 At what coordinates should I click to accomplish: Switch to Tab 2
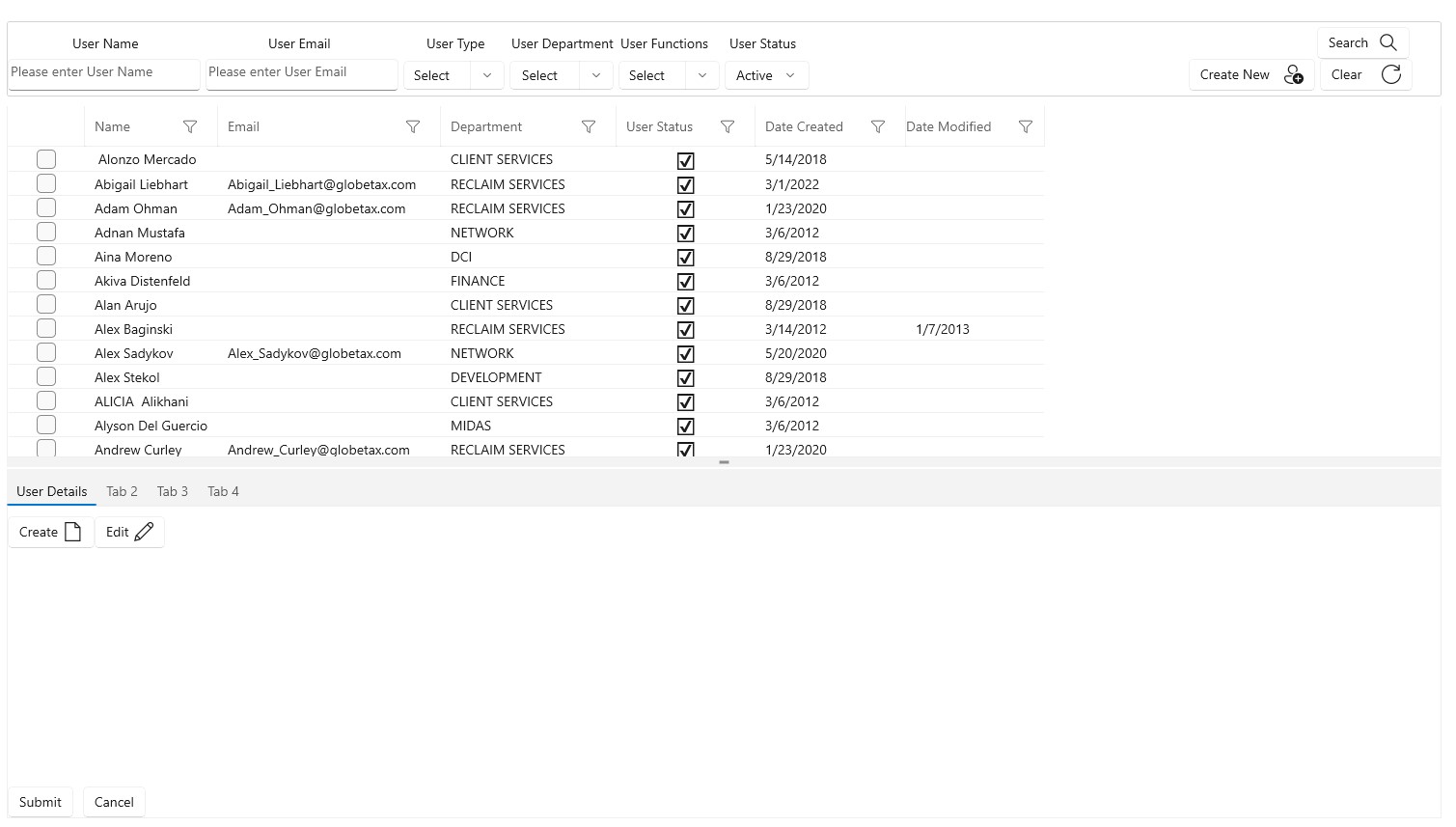(122, 491)
